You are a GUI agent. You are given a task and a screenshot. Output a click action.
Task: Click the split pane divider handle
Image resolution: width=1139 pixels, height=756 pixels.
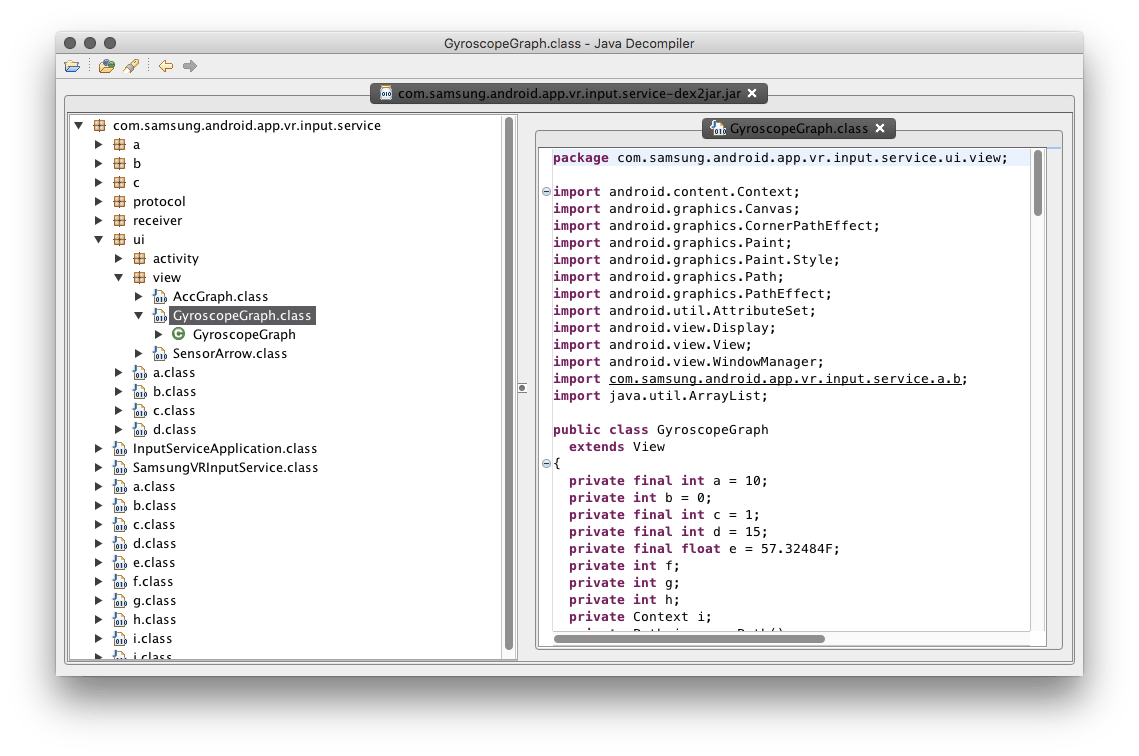522,388
